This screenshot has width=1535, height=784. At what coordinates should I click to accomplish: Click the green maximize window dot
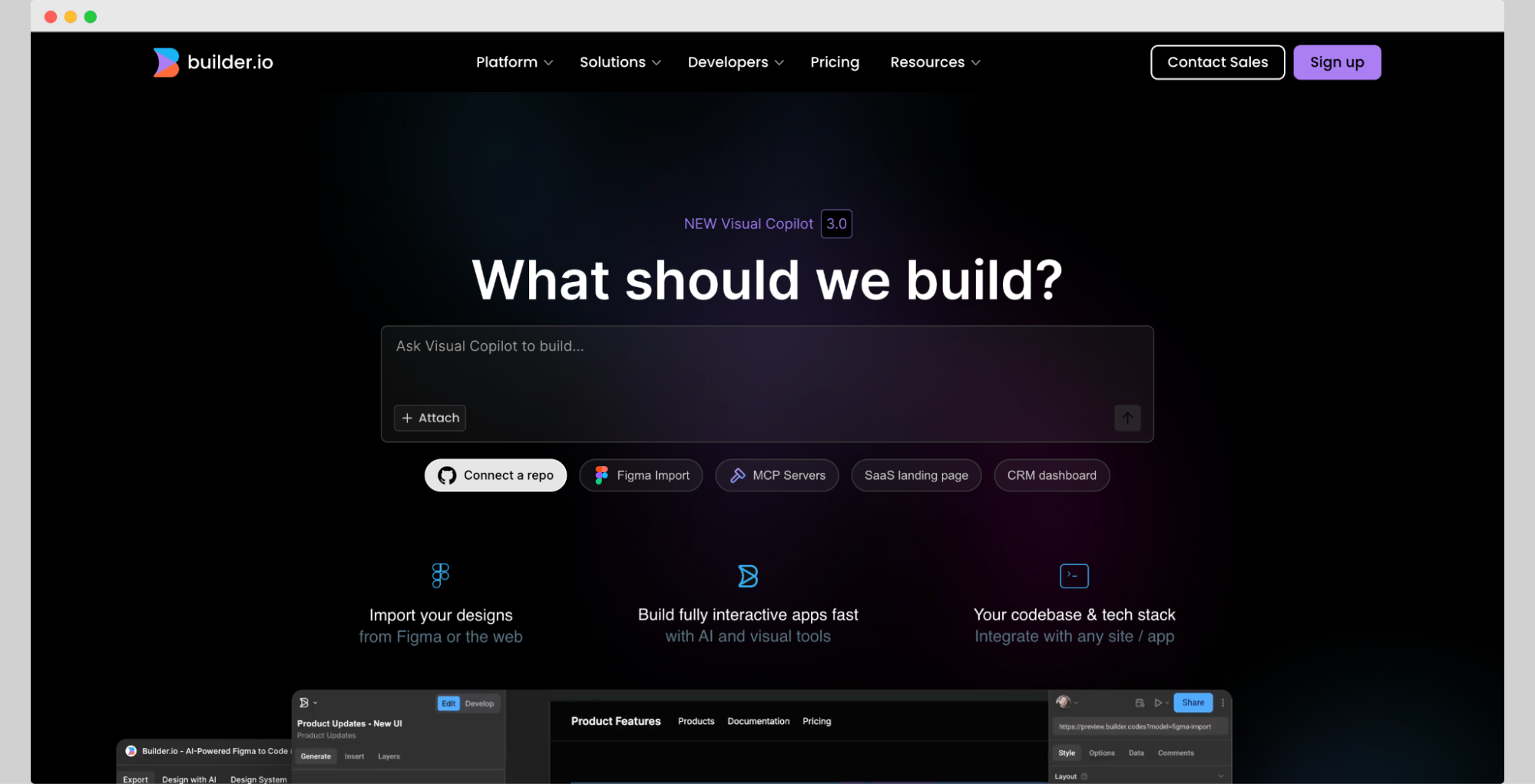91,17
